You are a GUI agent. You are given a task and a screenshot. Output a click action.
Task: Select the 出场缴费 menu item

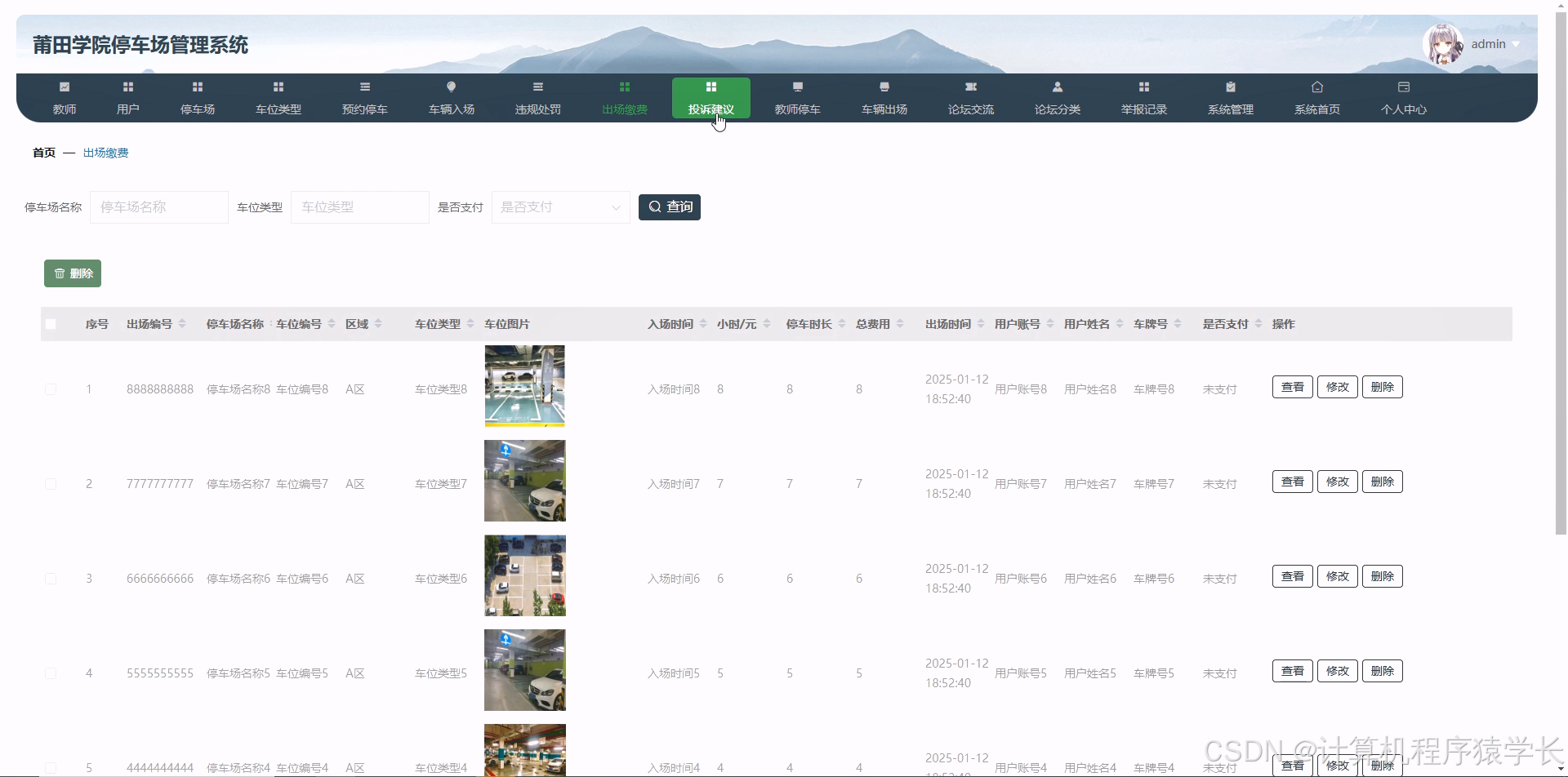tap(625, 98)
